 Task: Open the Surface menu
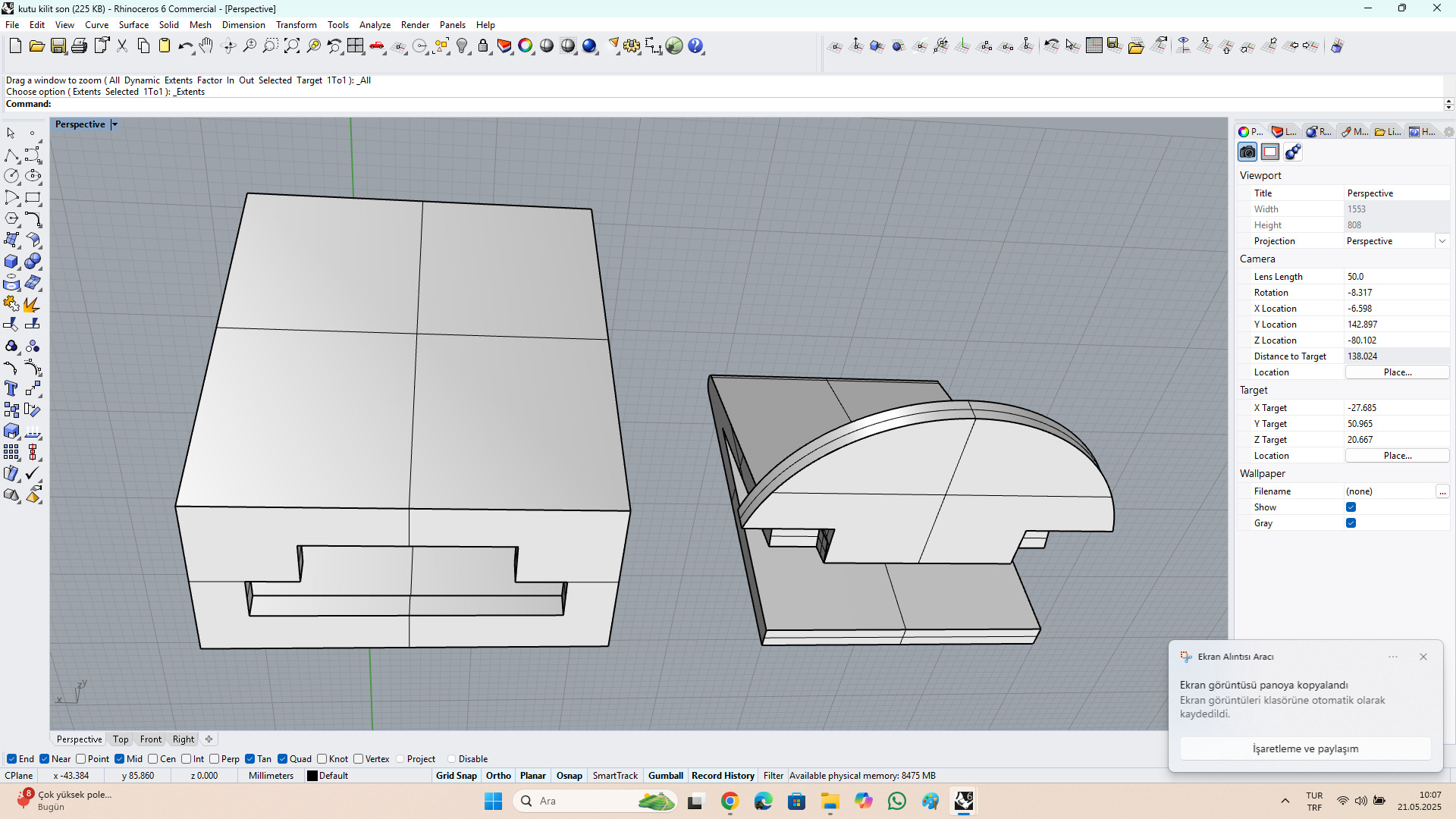[133, 25]
